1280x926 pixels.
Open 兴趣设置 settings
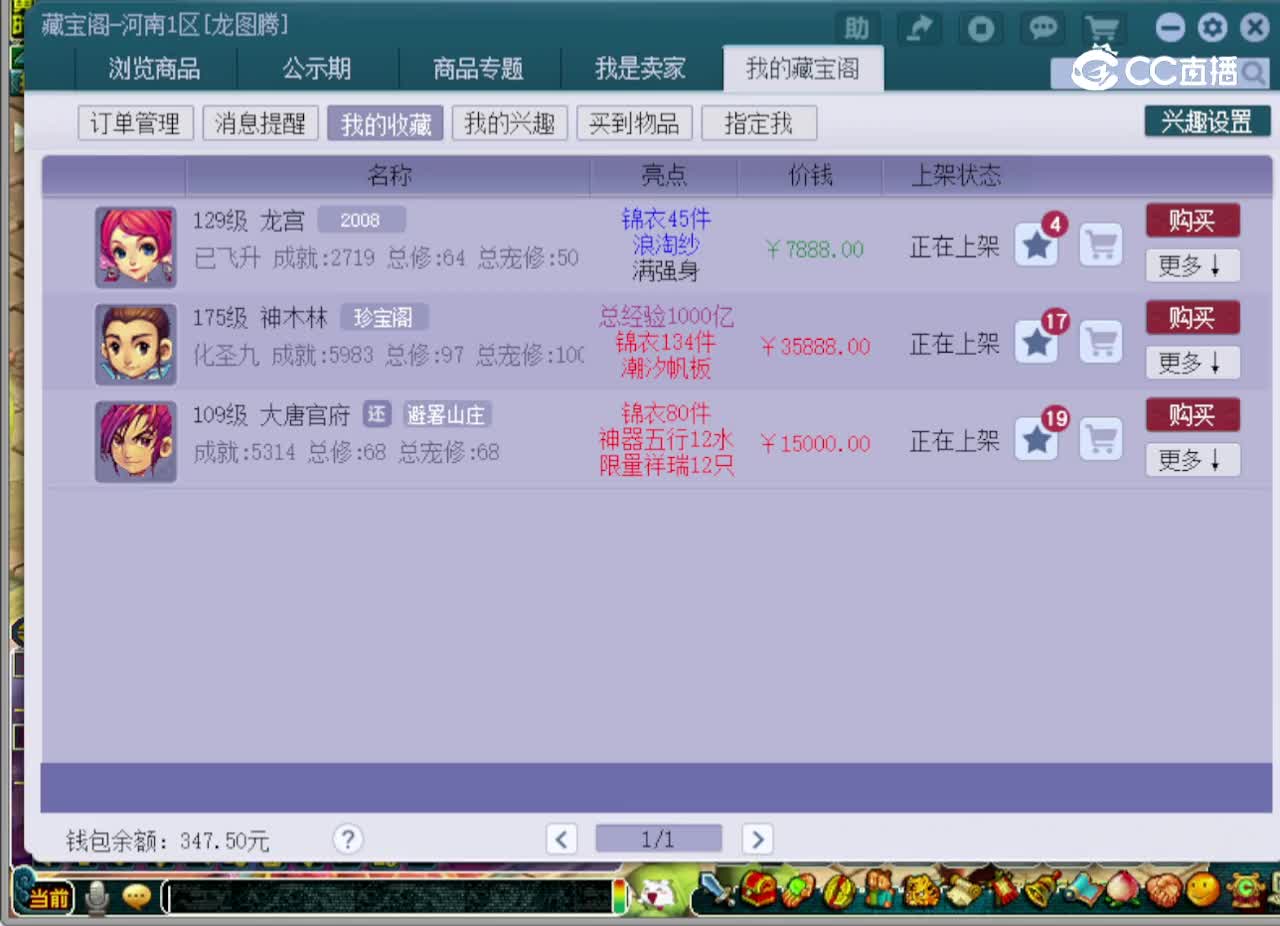1207,121
